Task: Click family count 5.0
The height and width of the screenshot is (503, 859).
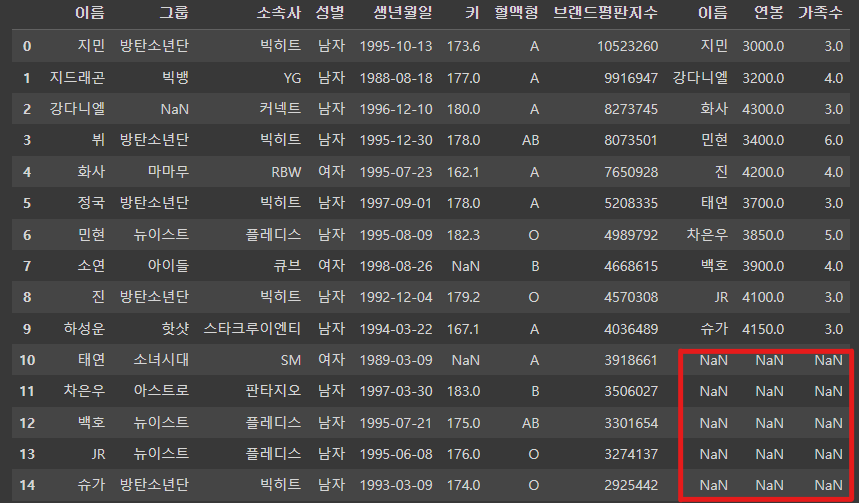Action: pyautogui.click(x=833, y=235)
